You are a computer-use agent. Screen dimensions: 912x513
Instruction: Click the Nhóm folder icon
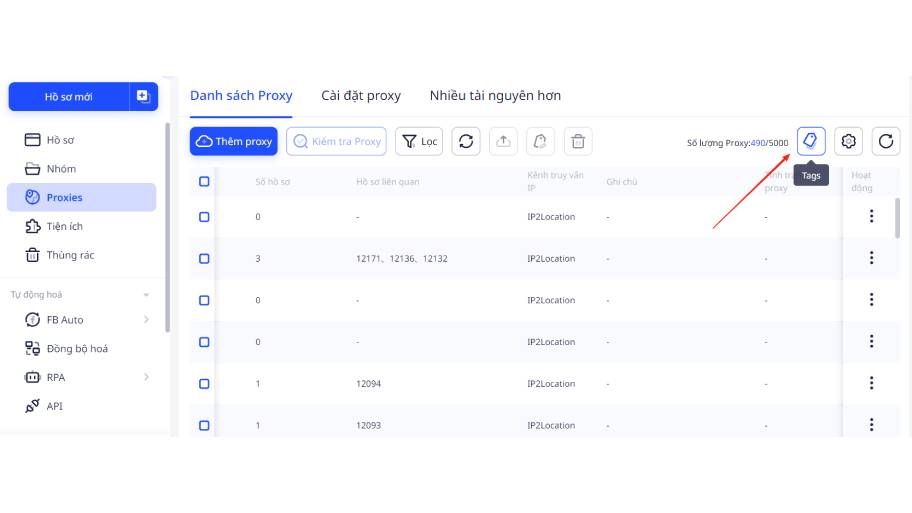(33, 169)
